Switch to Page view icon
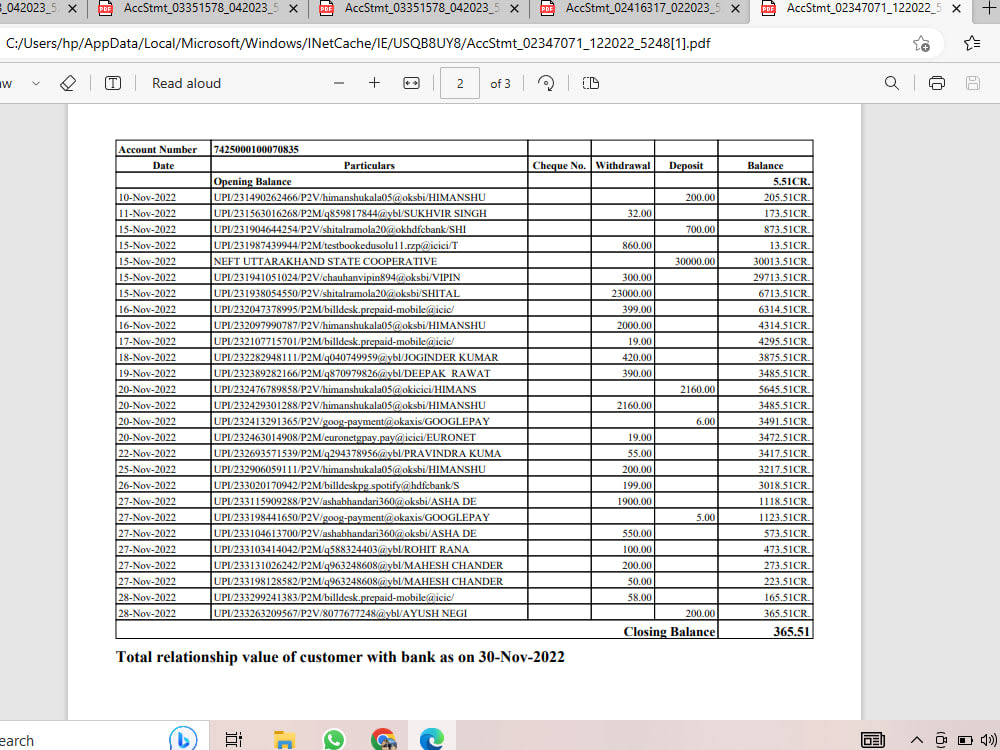 point(591,84)
